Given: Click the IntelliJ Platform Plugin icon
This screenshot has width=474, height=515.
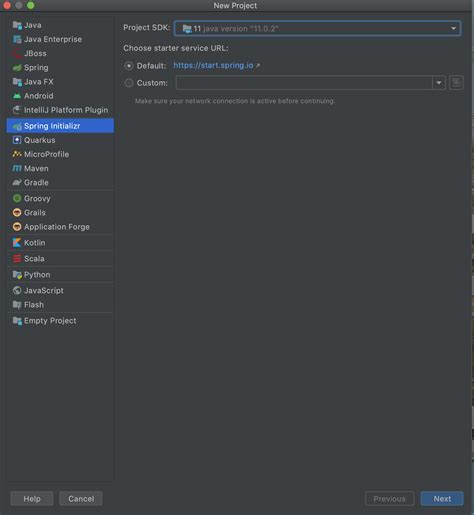Looking at the screenshot, I should point(17,110).
